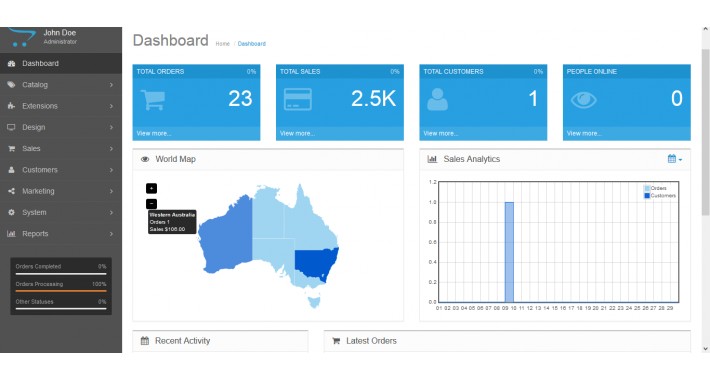Click the Marketing share icon

11,191
